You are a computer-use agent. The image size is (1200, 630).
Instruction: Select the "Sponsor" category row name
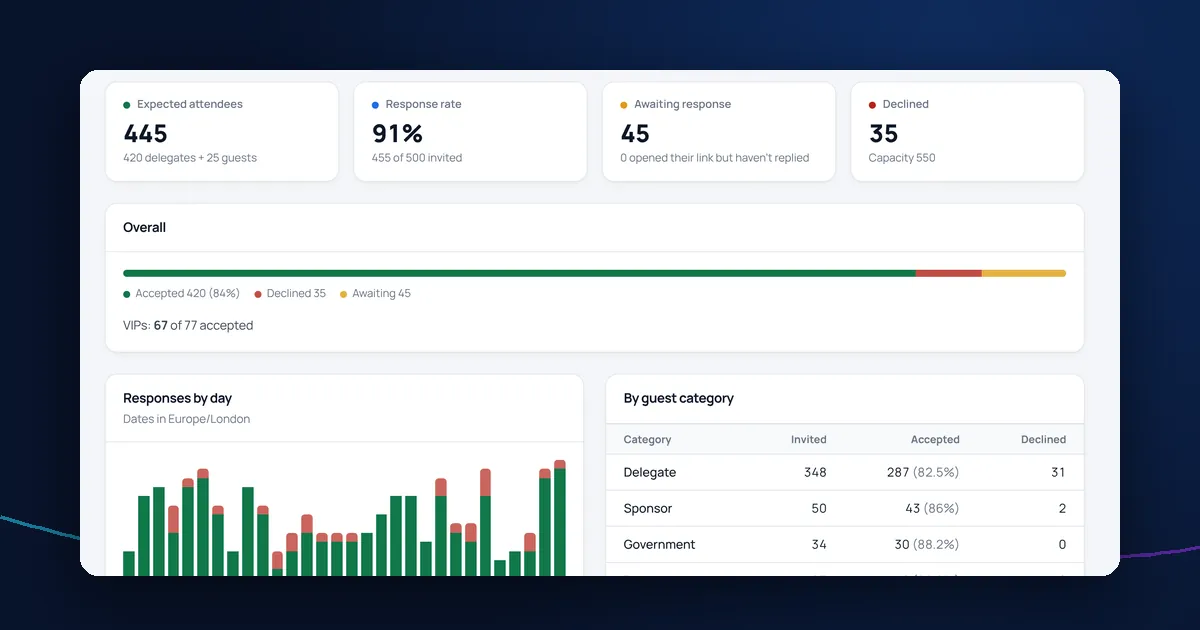648,508
